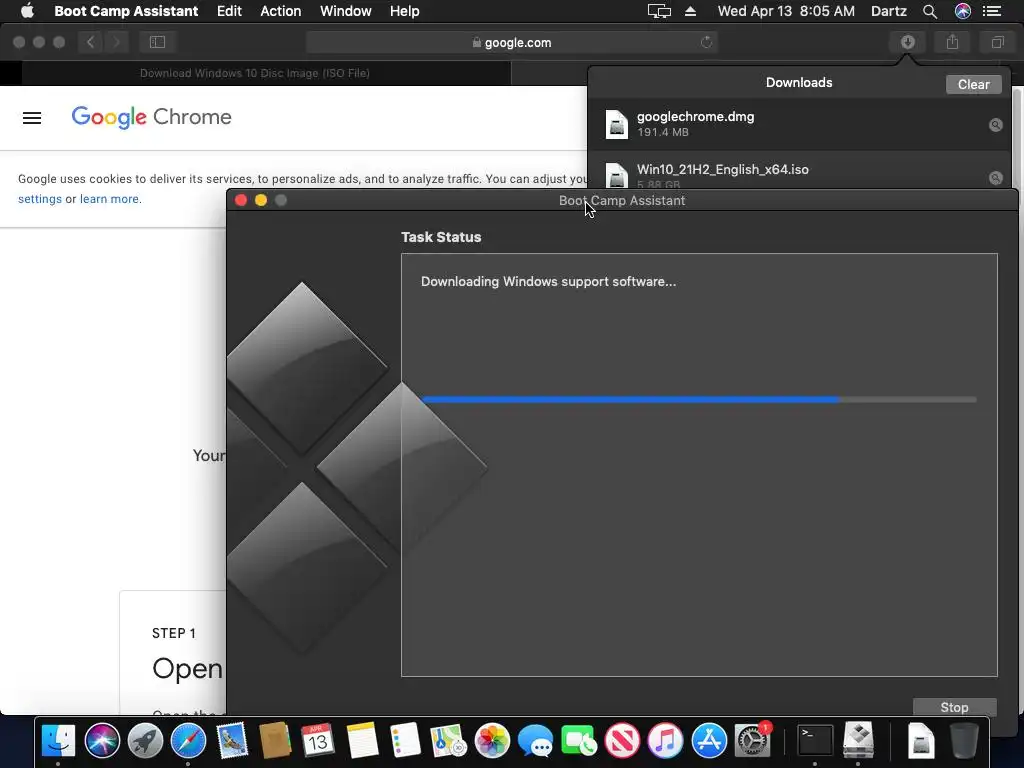Open App Store from the Dock
The height and width of the screenshot is (768, 1024).
709,741
